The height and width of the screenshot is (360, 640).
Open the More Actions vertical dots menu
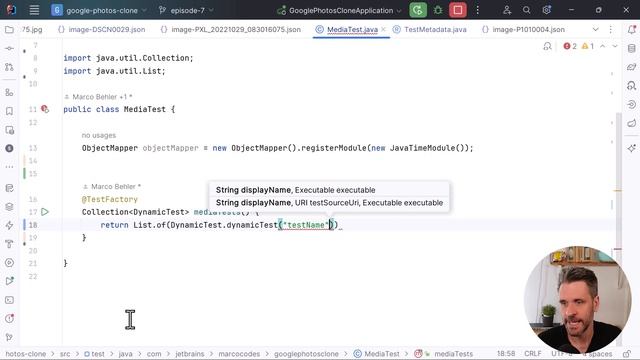click(x=478, y=10)
